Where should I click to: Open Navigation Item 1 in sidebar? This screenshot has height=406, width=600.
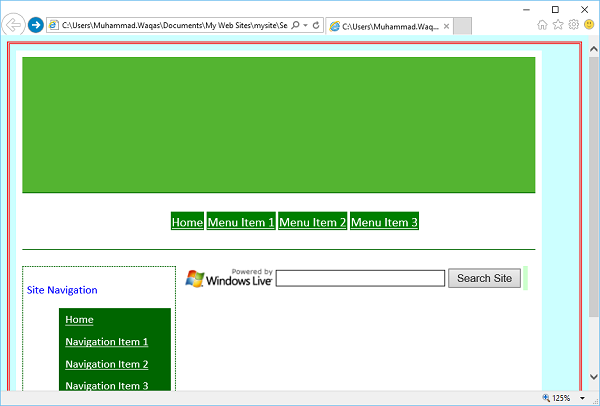point(106,342)
